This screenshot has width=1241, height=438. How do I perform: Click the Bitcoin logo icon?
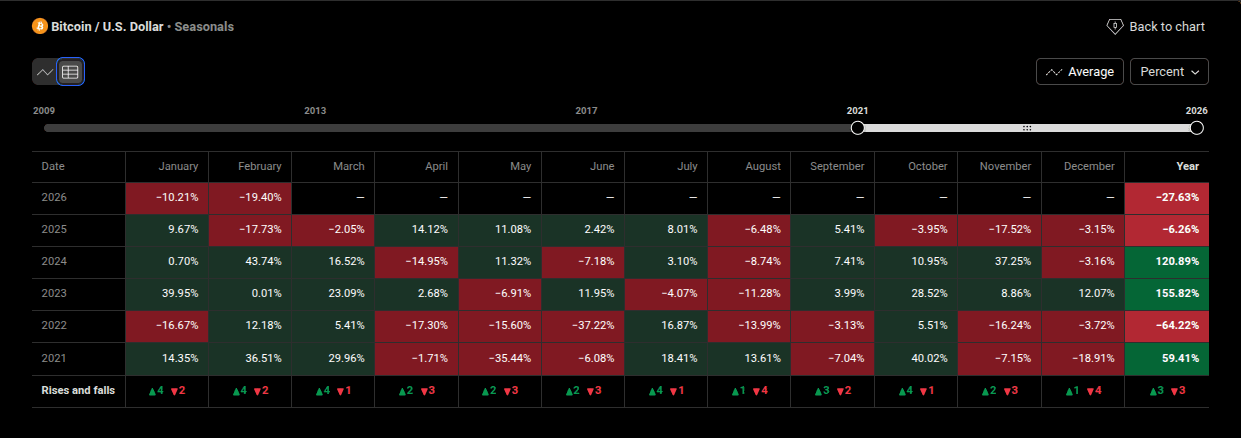[40, 26]
